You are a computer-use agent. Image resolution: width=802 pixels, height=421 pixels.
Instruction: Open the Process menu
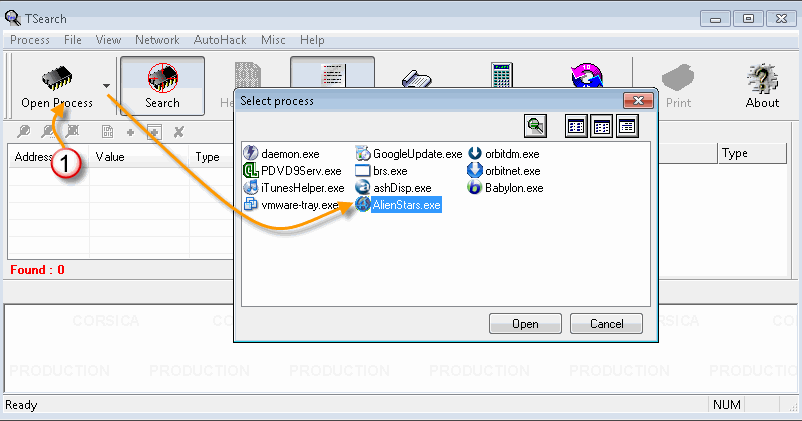(x=30, y=40)
